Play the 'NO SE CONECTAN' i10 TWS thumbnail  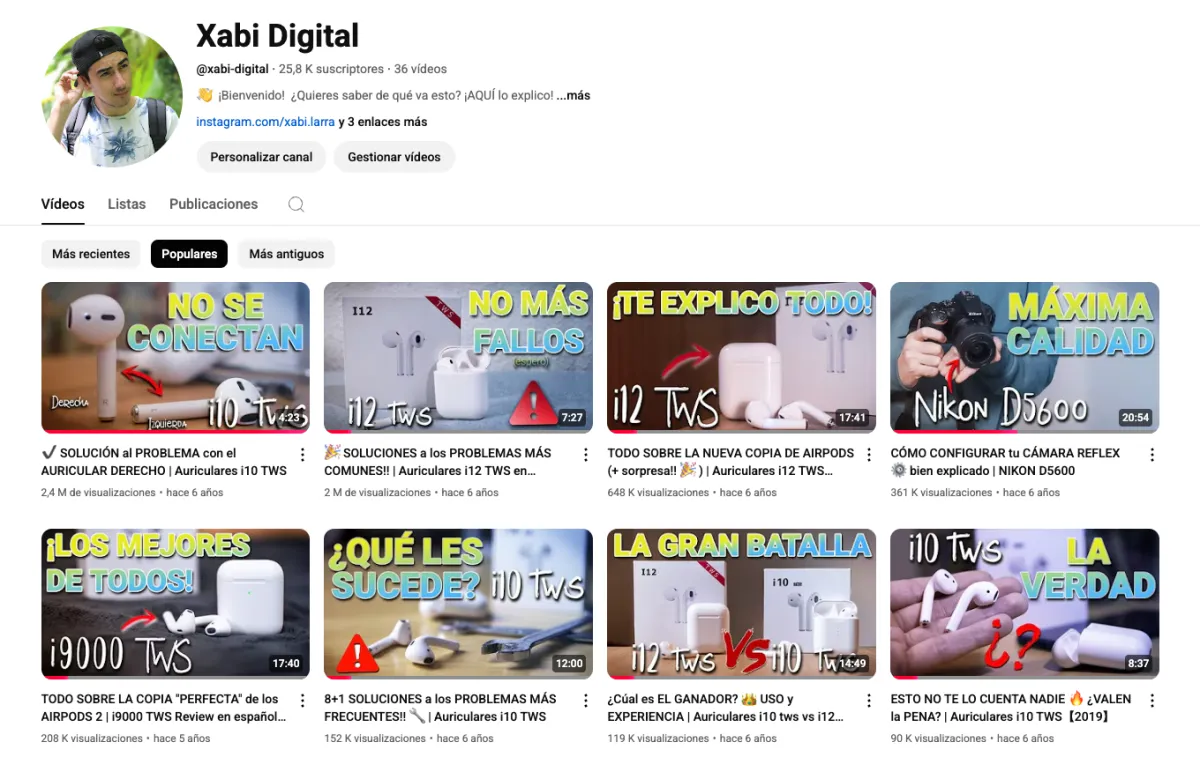175,357
